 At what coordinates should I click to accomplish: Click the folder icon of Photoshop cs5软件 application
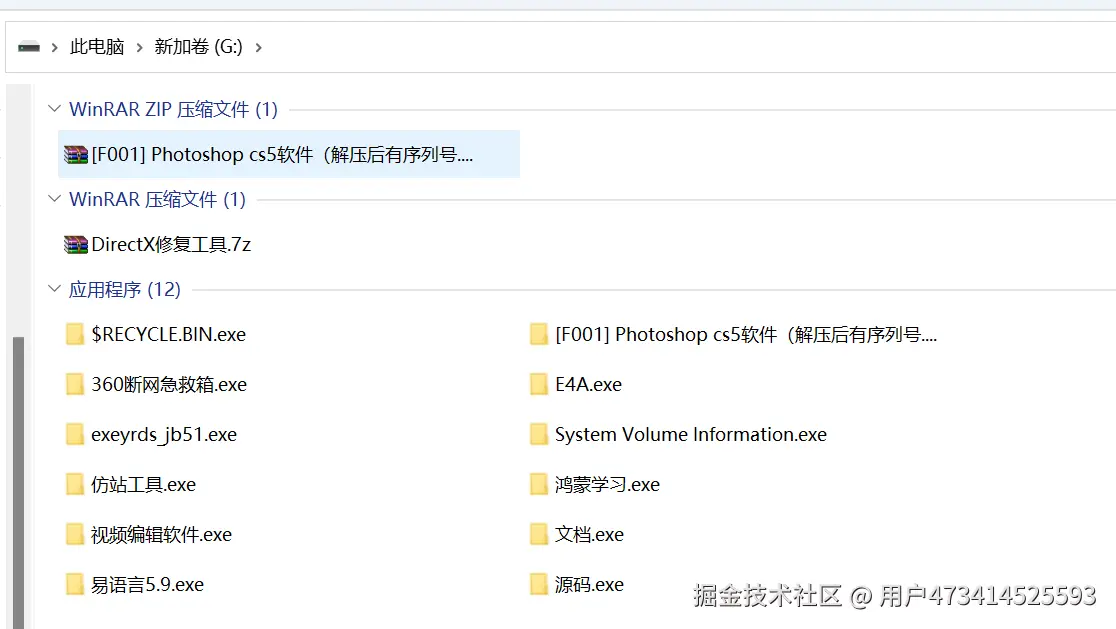tap(539, 334)
